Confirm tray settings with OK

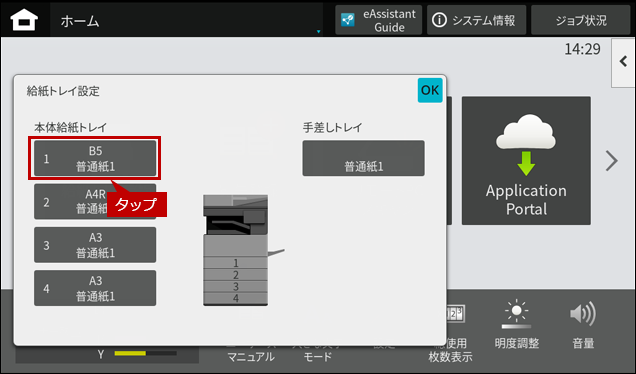click(x=430, y=90)
